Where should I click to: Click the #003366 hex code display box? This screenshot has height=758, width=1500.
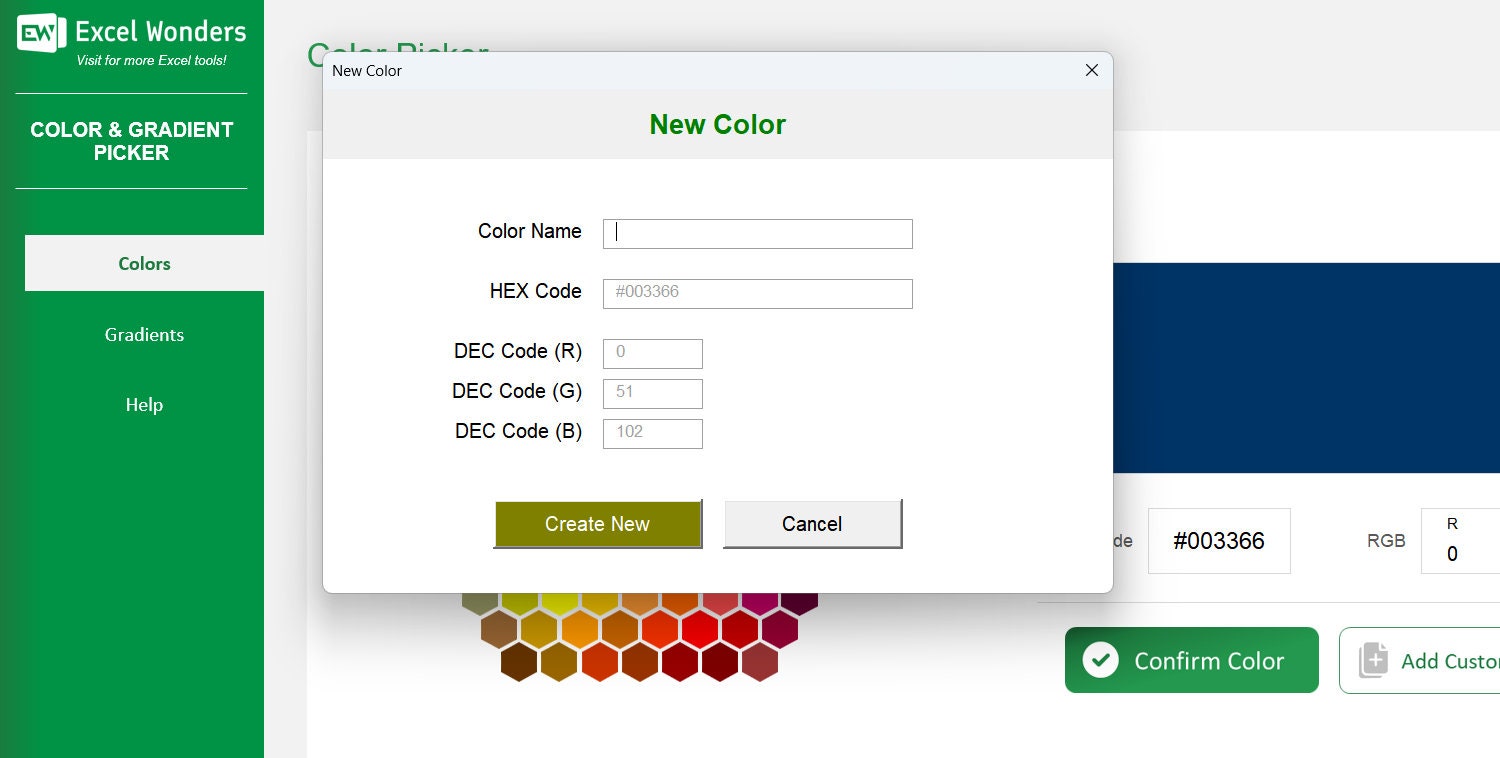1219,540
